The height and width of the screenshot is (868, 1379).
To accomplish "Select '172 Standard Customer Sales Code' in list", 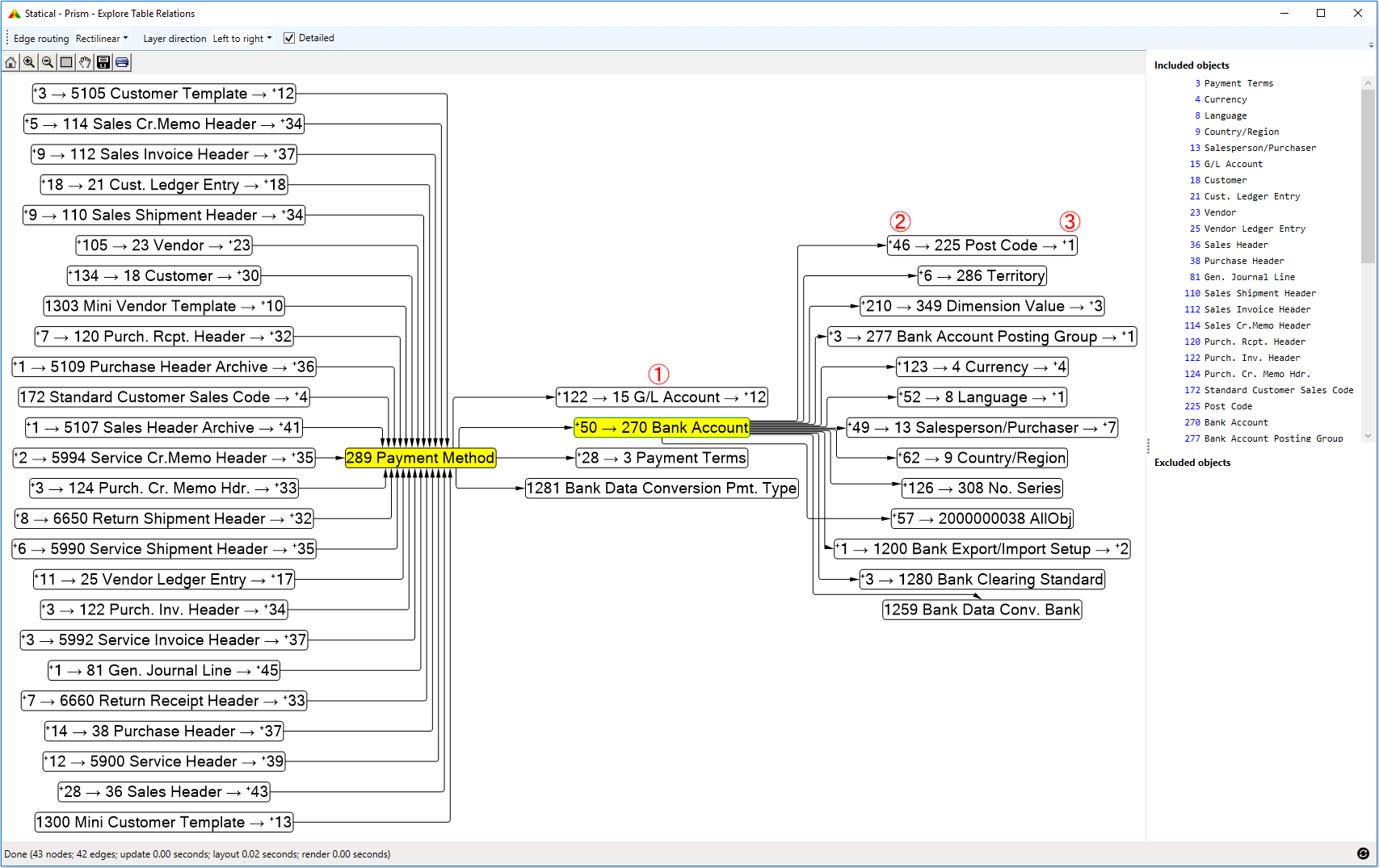I will click(1269, 390).
